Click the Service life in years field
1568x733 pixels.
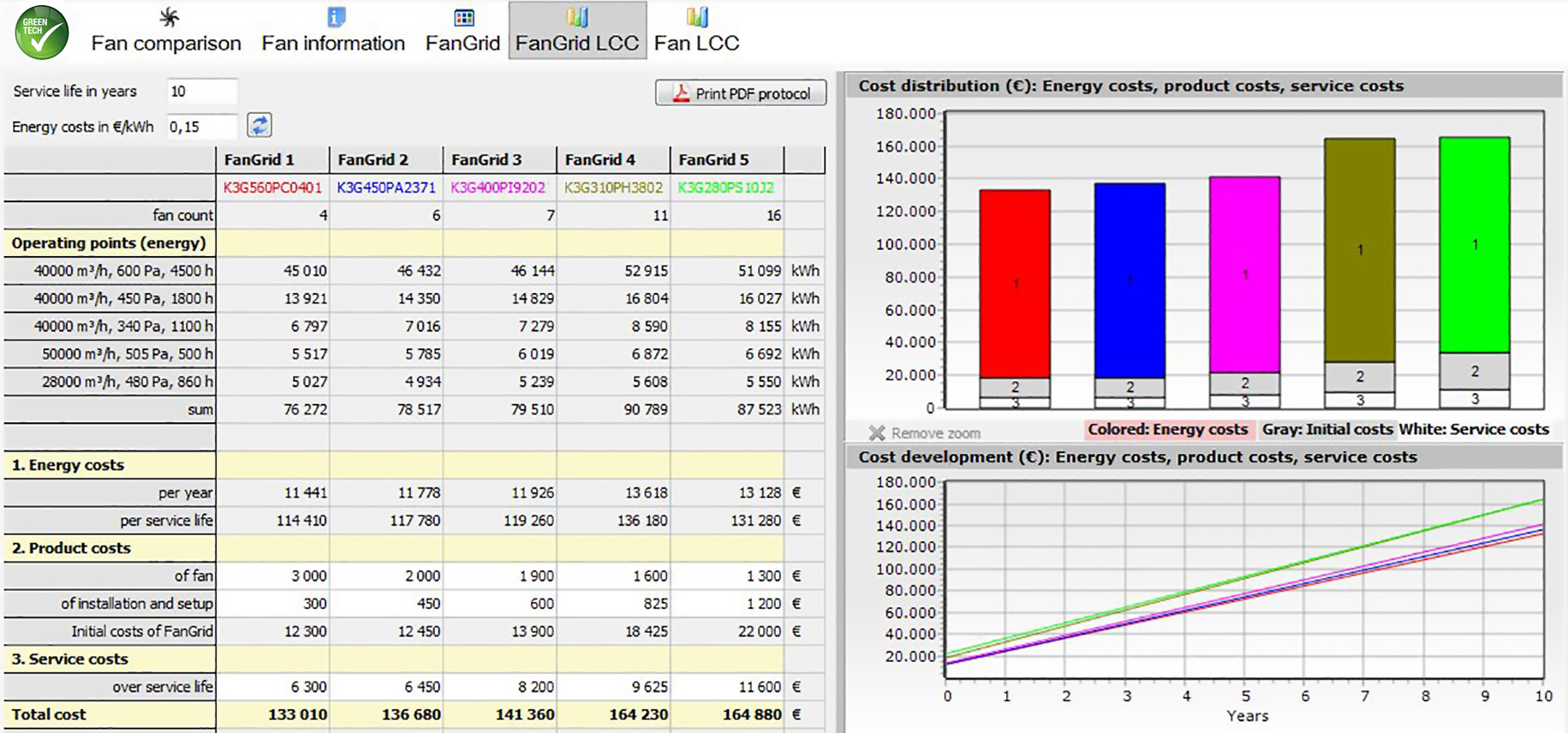202,92
